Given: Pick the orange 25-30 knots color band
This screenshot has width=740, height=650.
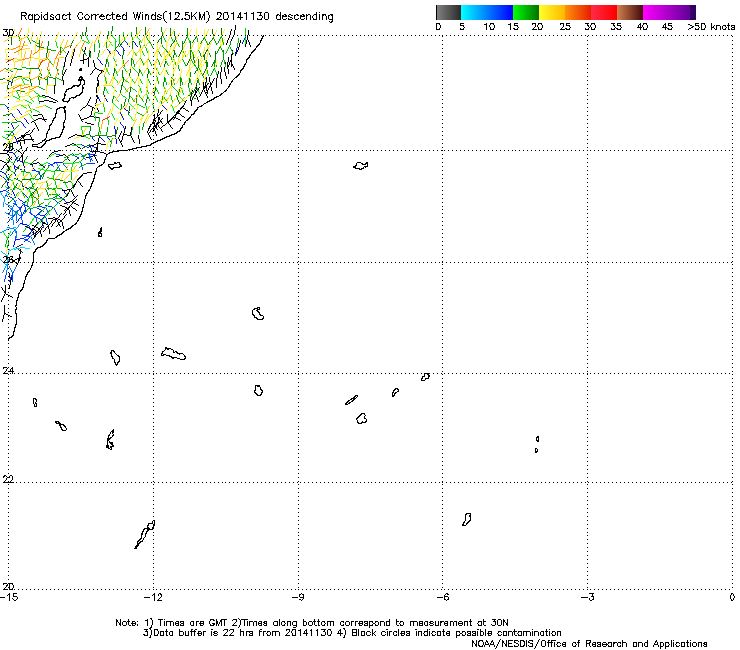Looking at the screenshot, I should (578, 12).
